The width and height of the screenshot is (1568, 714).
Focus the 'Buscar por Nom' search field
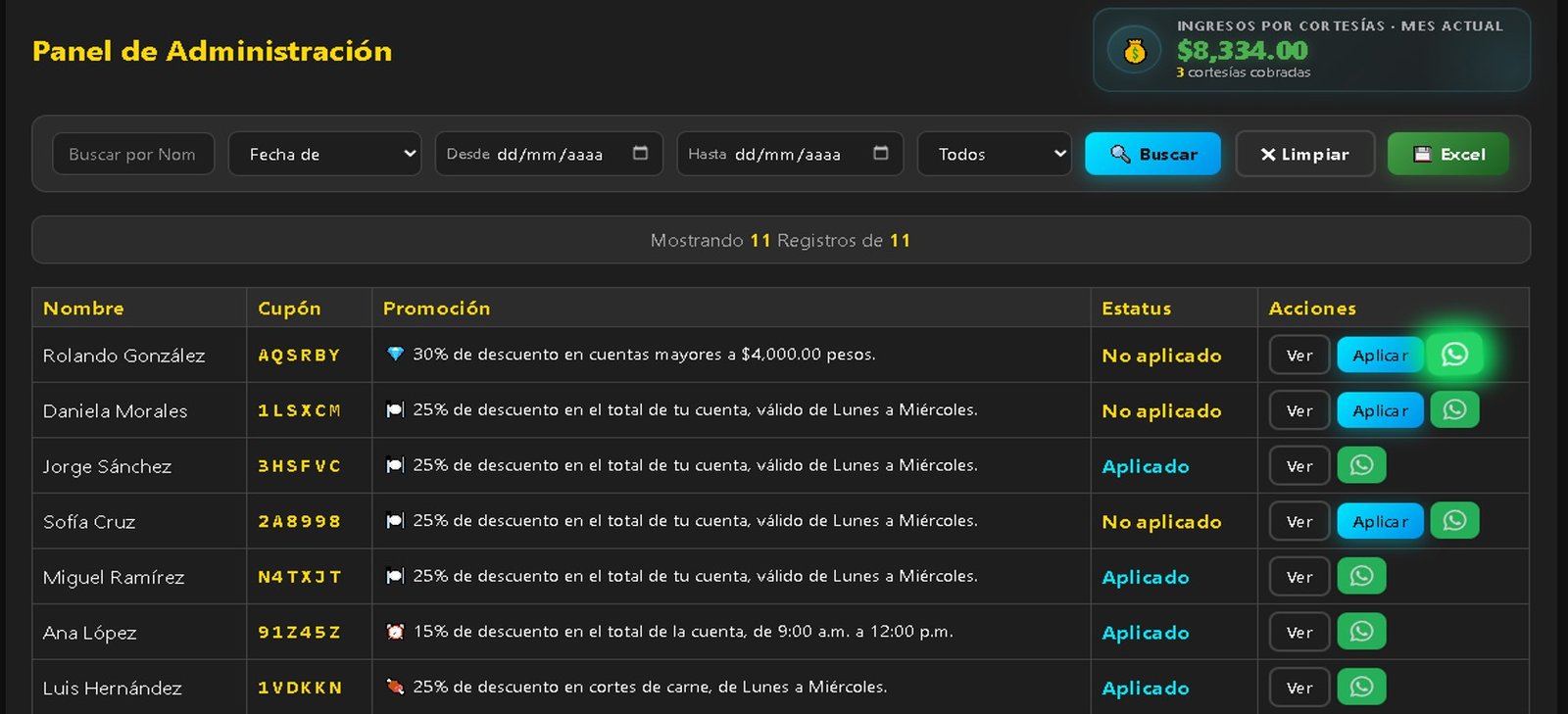(x=133, y=154)
